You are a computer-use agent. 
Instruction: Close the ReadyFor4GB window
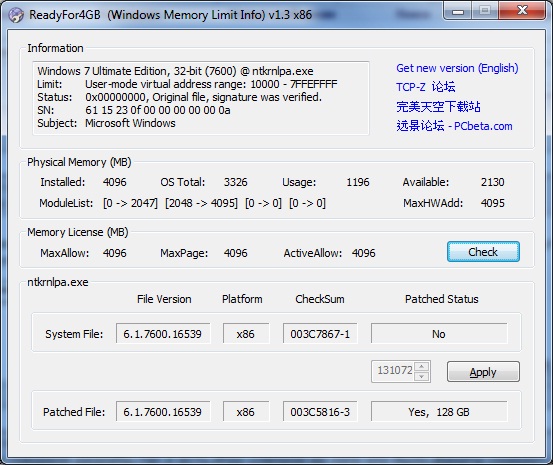point(522,11)
